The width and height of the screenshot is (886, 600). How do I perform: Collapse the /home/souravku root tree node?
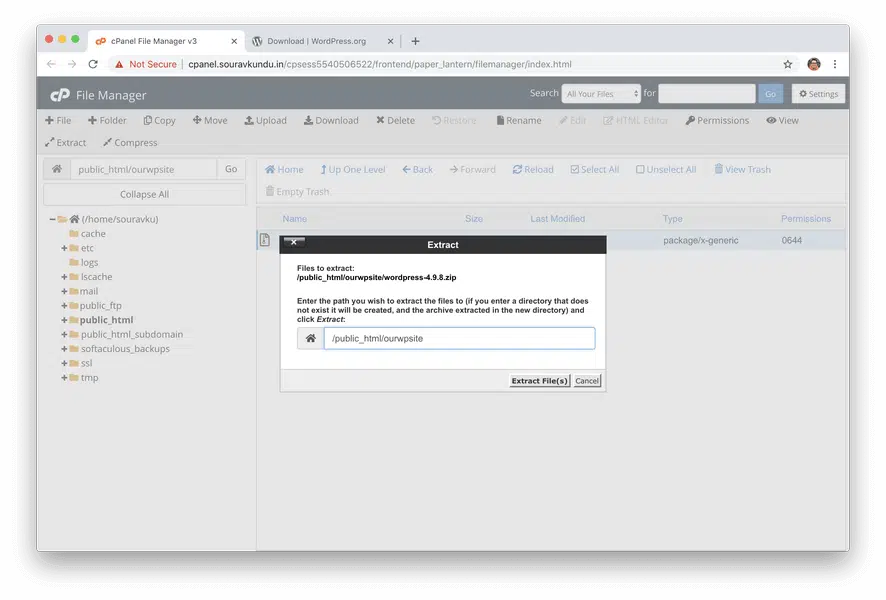coord(52,219)
